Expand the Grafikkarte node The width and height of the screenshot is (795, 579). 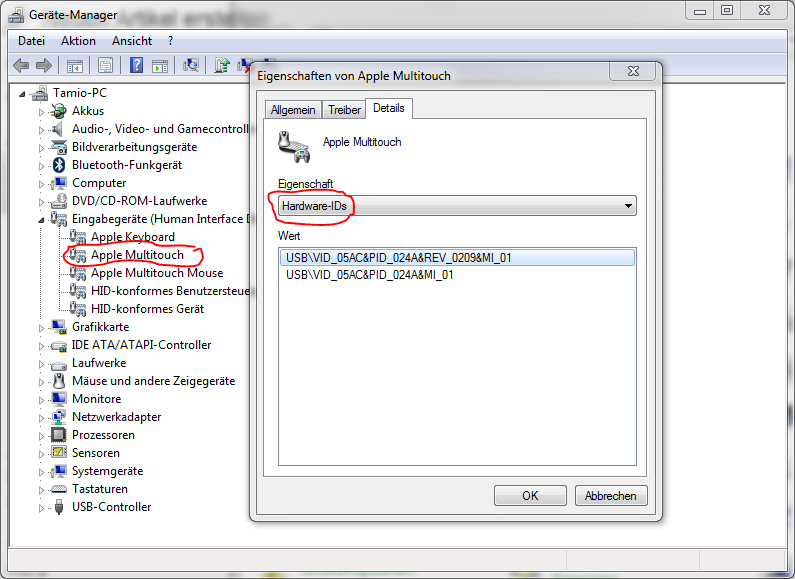click(41, 328)
